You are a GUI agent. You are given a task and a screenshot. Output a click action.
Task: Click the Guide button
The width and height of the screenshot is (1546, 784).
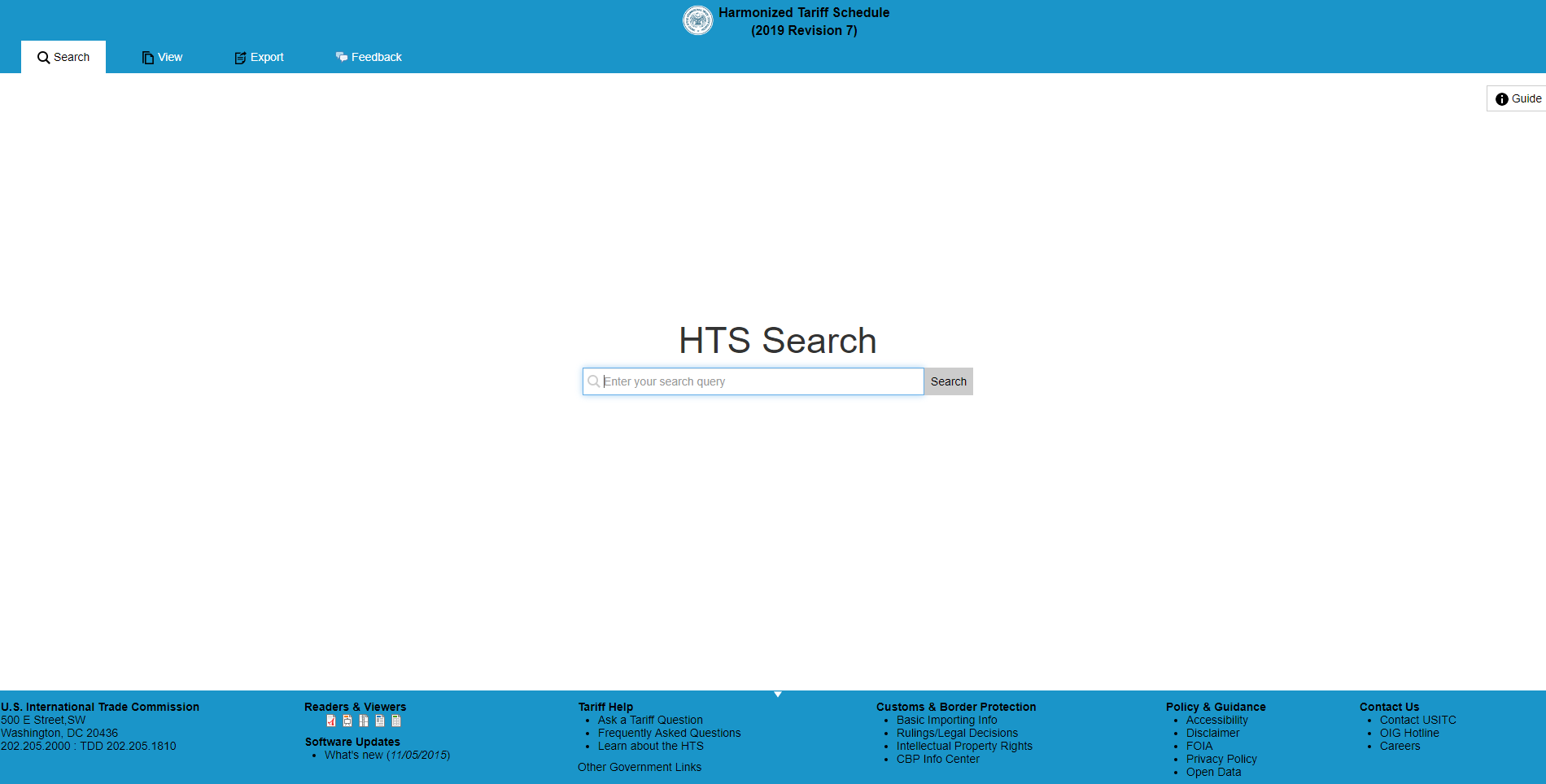click(1518, 98)
